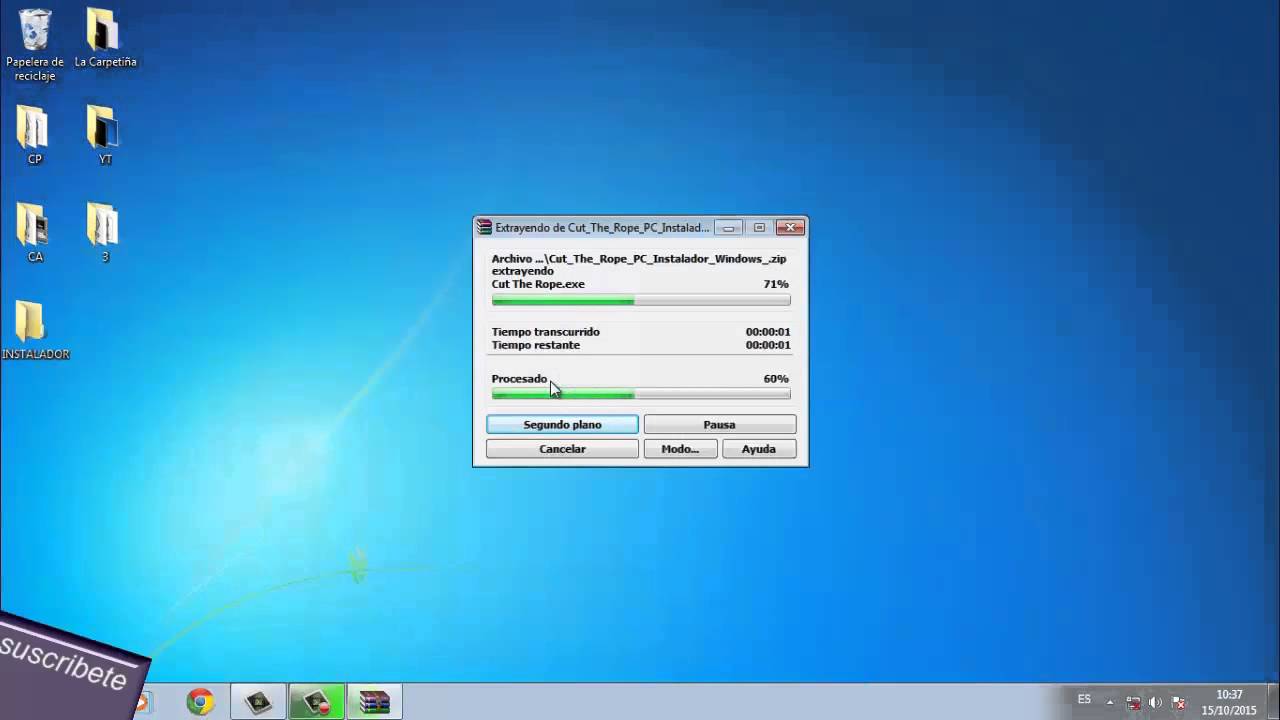Open the WinRAR taskbar button

(x=375, y=702)
